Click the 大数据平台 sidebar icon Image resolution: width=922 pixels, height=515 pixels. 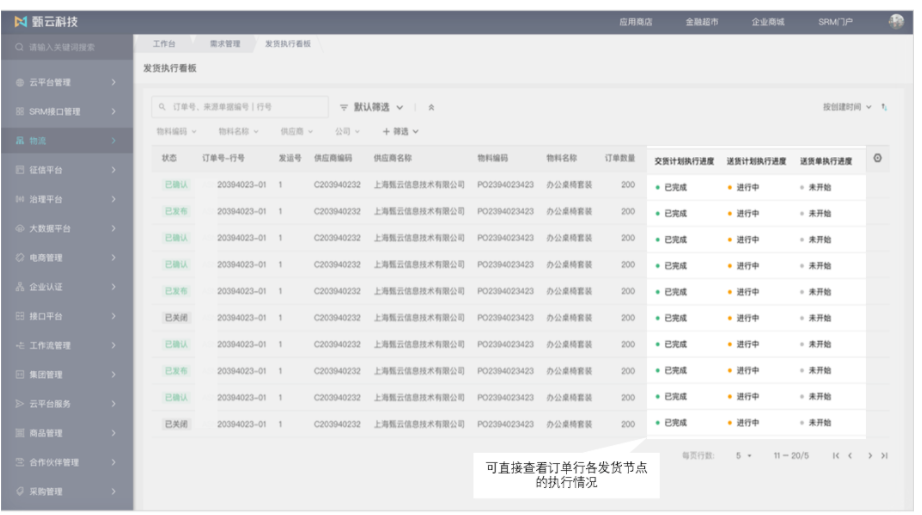20,228
